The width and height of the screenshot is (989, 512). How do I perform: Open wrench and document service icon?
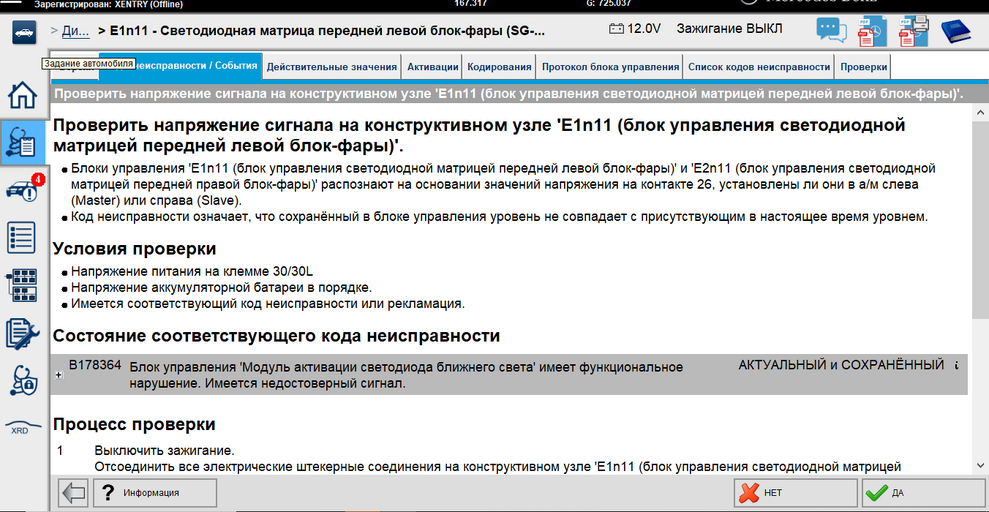pos(22,334)
